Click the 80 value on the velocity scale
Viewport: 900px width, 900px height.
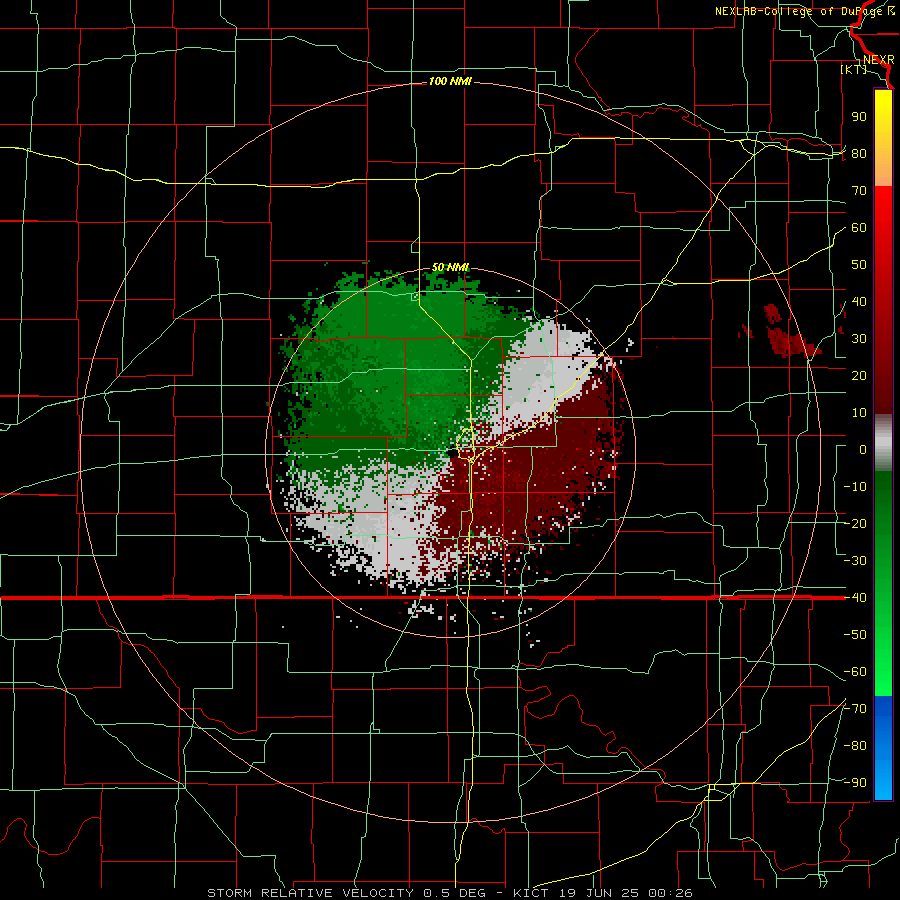pyautogui.click(x=859, y=154)
